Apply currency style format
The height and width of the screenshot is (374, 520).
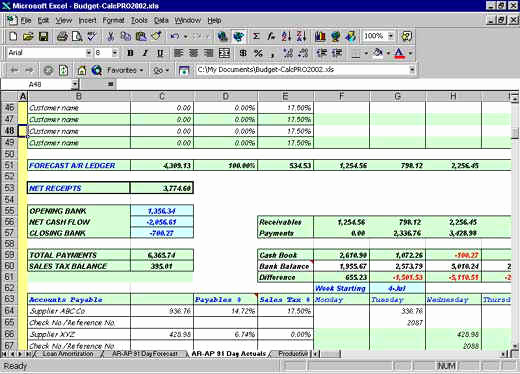coord(243,53)
